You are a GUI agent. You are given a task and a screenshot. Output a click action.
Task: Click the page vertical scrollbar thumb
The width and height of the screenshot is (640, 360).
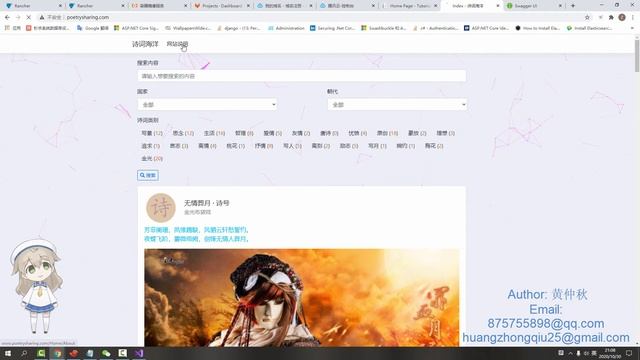[637, 55]
